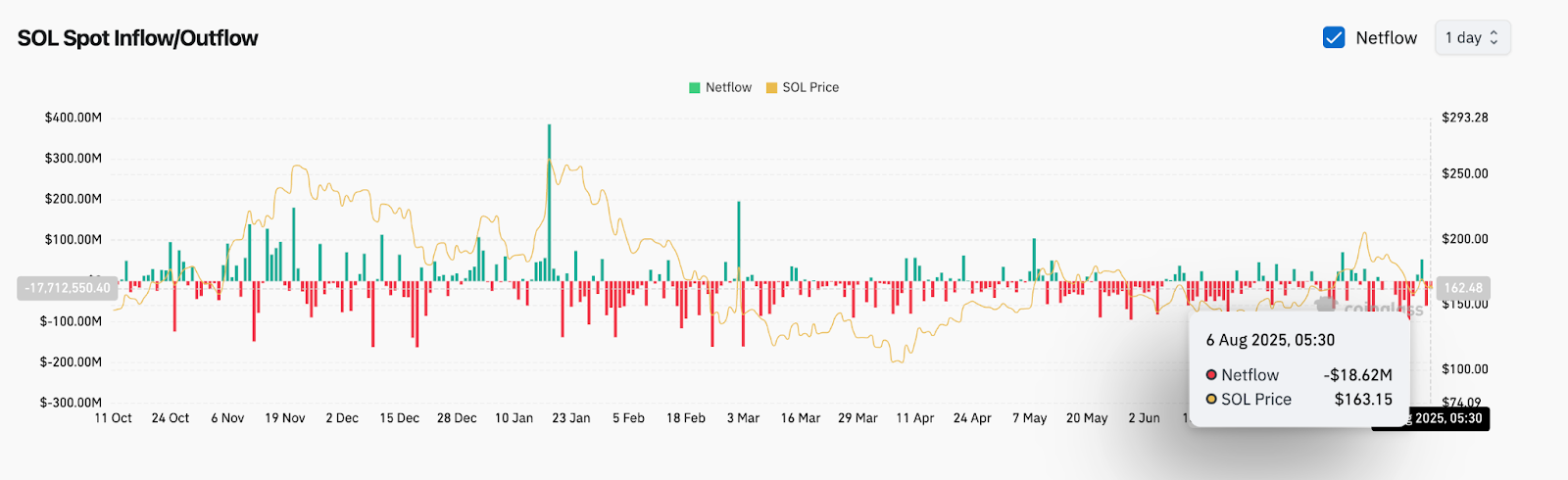Toggle the Netflow series via legend label
The height and width of the screenshot is (480, 1568).
pos(728,88)
